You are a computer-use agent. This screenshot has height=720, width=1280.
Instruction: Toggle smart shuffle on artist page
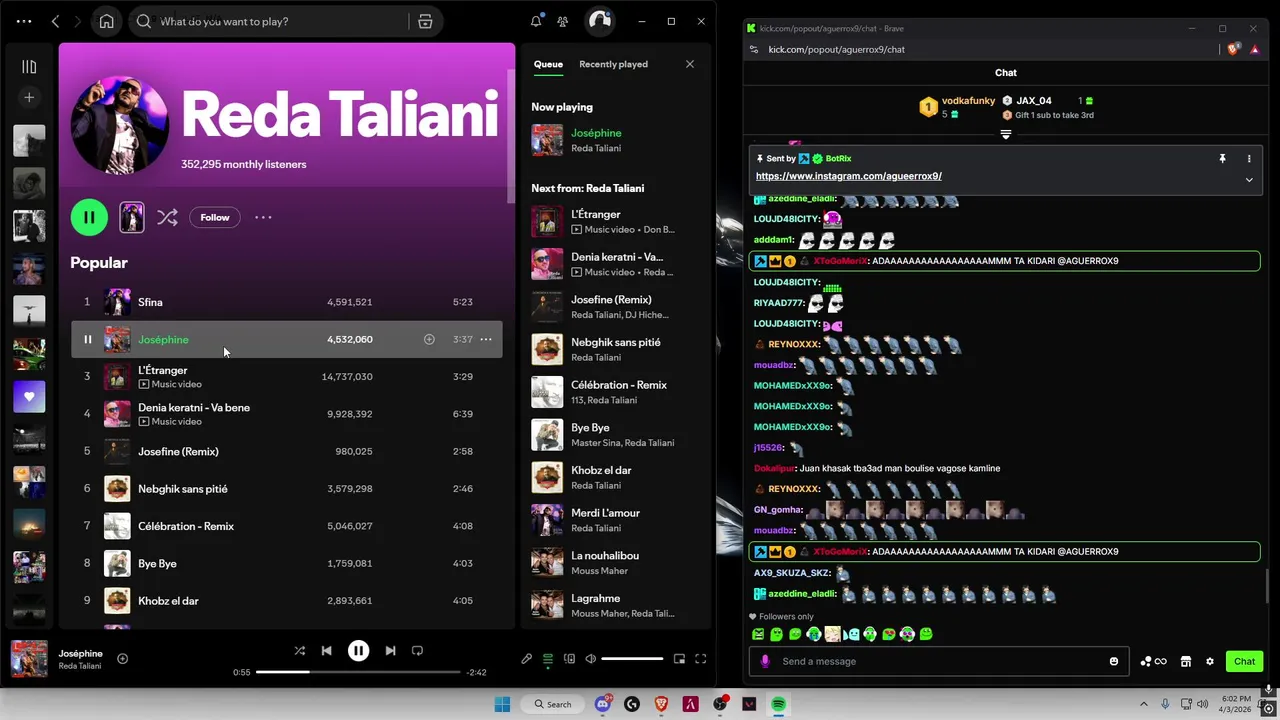point(167,217)
